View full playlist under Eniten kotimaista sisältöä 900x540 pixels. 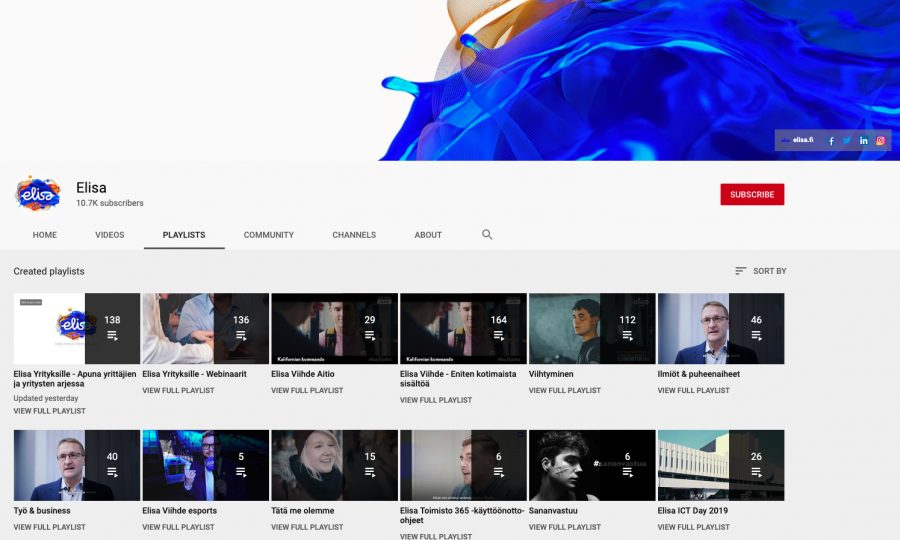436,400
